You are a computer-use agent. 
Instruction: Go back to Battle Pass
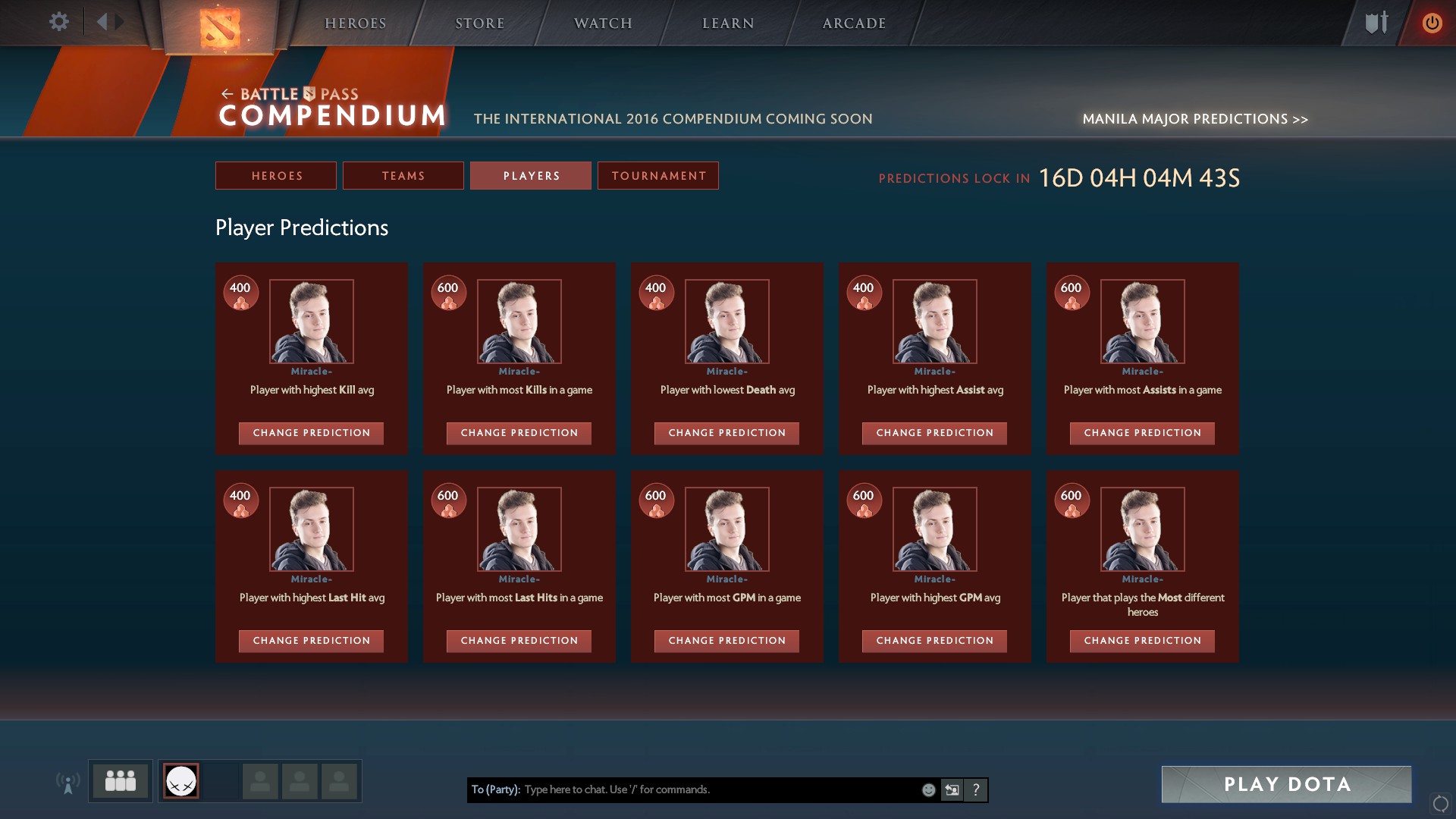288,94
